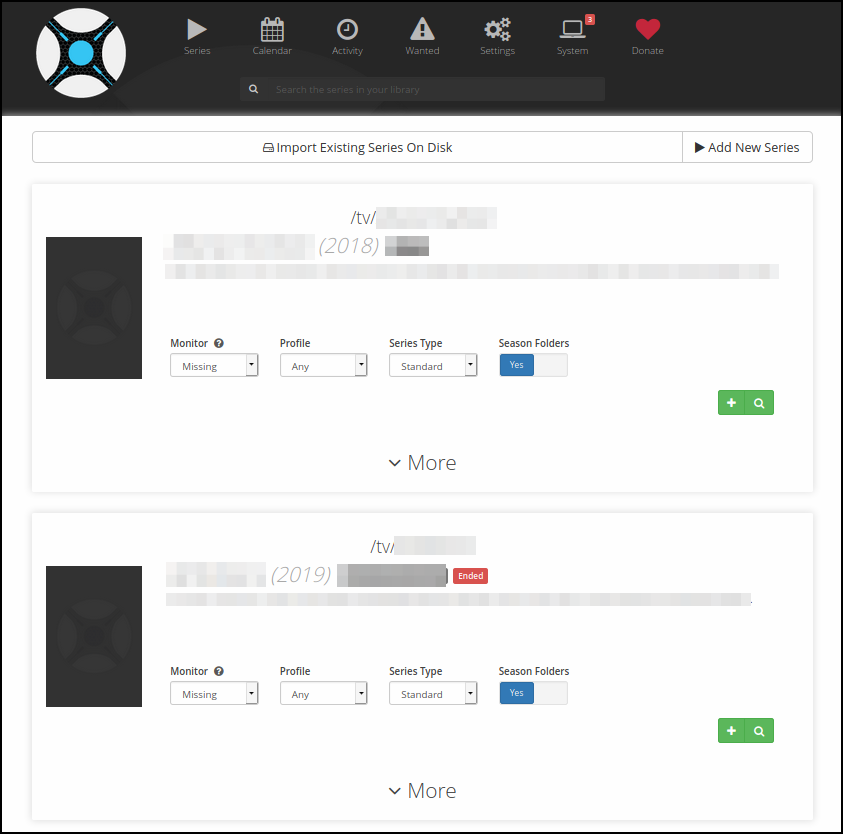Screen dimensions: 843x834
Task: Click the Add New Series button
Action: 747,147
